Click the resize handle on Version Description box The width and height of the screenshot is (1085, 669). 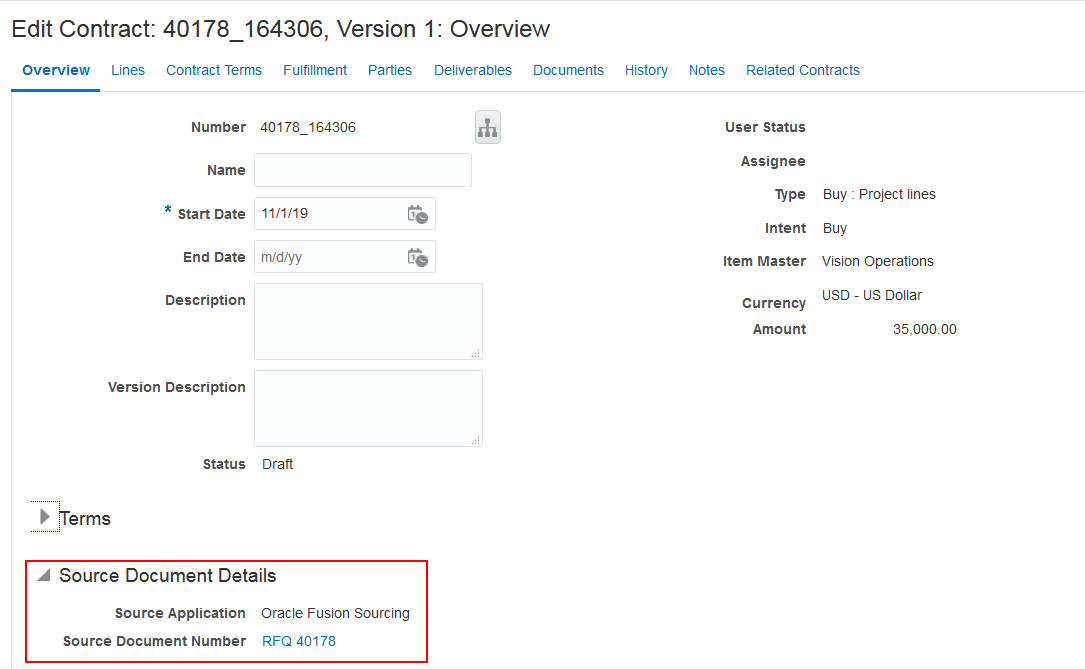click(477, 438)
